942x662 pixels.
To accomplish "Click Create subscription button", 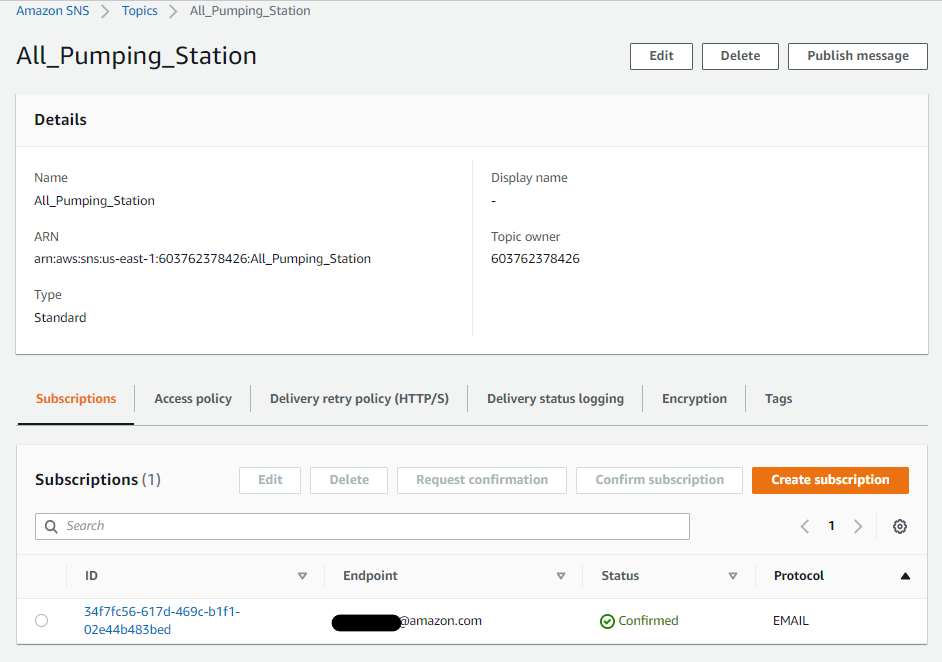I will coord(830,480).
